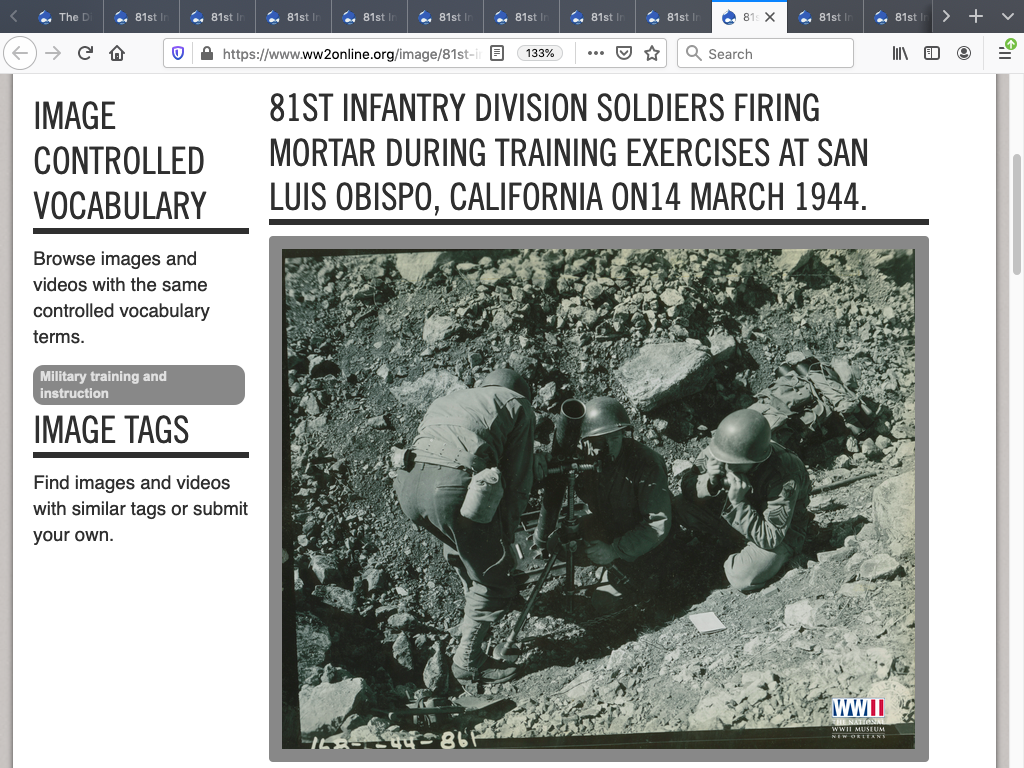Viewport: 1024px width, 768px height.
Task: Go to the browser Home page
Action: (117, 54)
